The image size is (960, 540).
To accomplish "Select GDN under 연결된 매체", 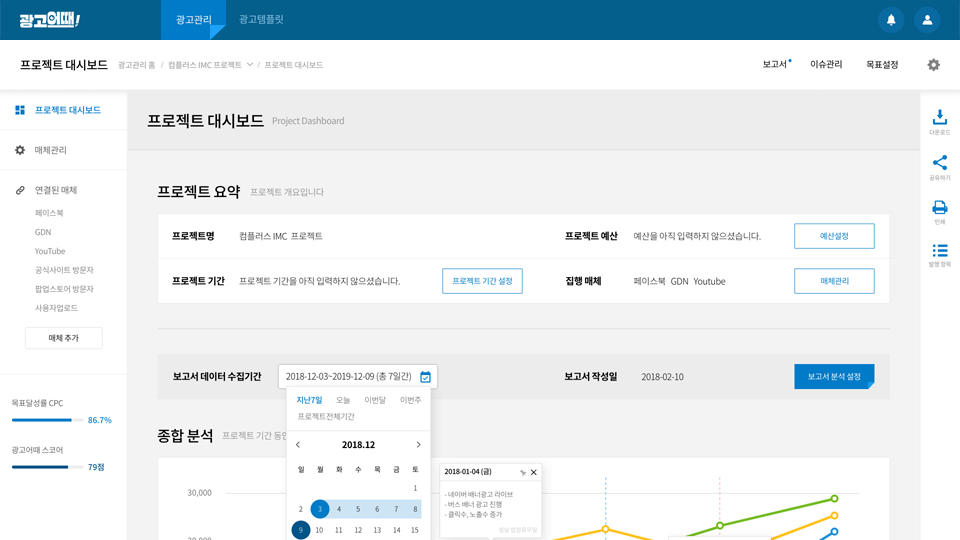I will (x=43, y=232).
